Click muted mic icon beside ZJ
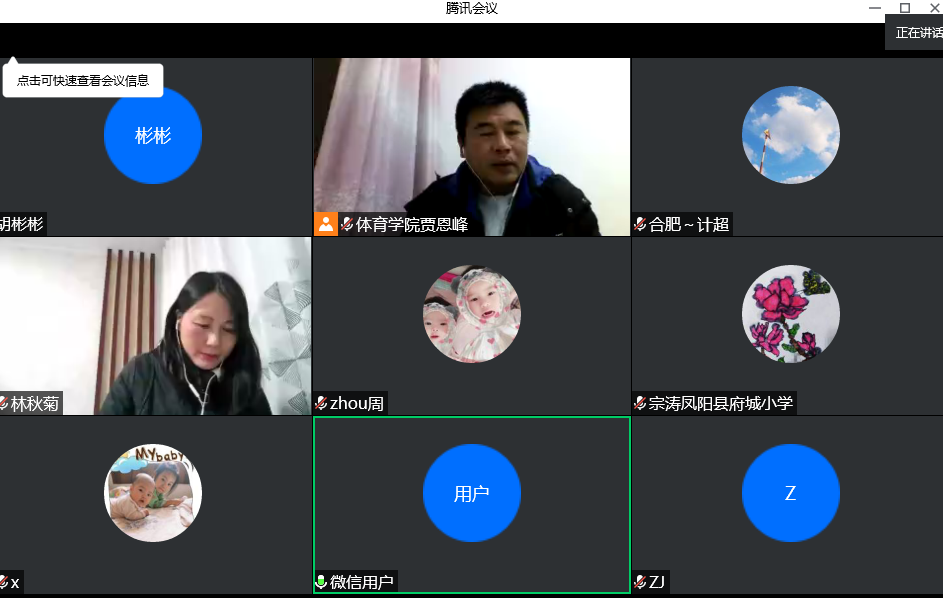This screenshot has width=943, height=598. pos(640,582)
